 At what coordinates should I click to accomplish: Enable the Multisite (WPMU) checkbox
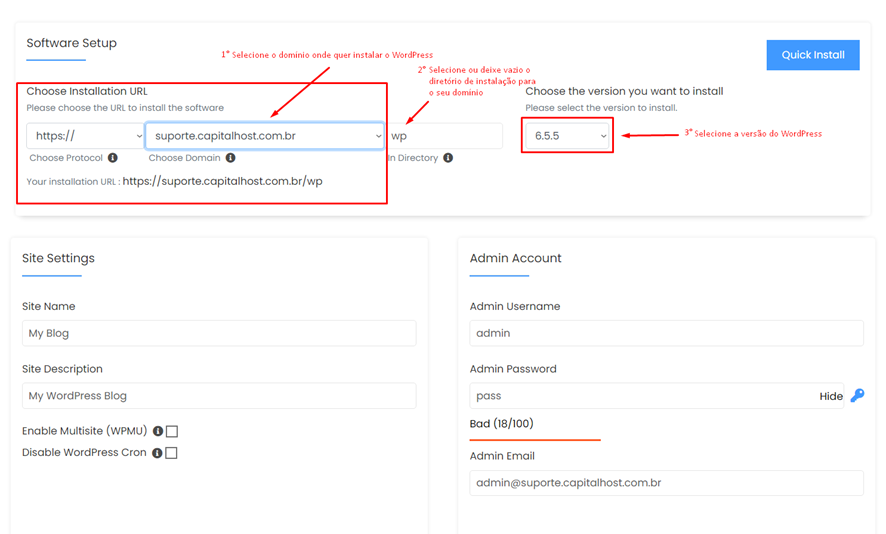[172, 432]
